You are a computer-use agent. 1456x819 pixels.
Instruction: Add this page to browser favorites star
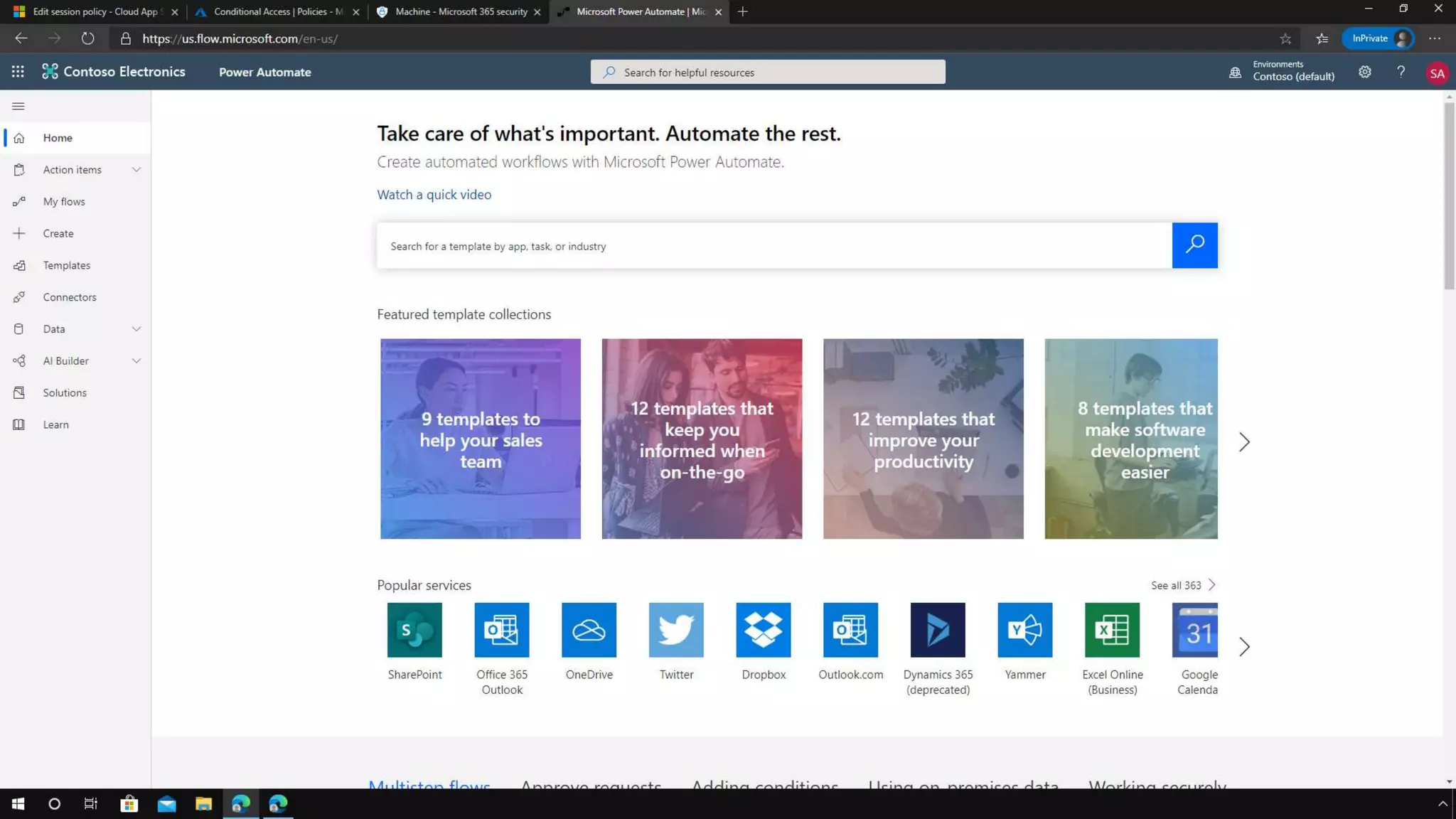1285,38
